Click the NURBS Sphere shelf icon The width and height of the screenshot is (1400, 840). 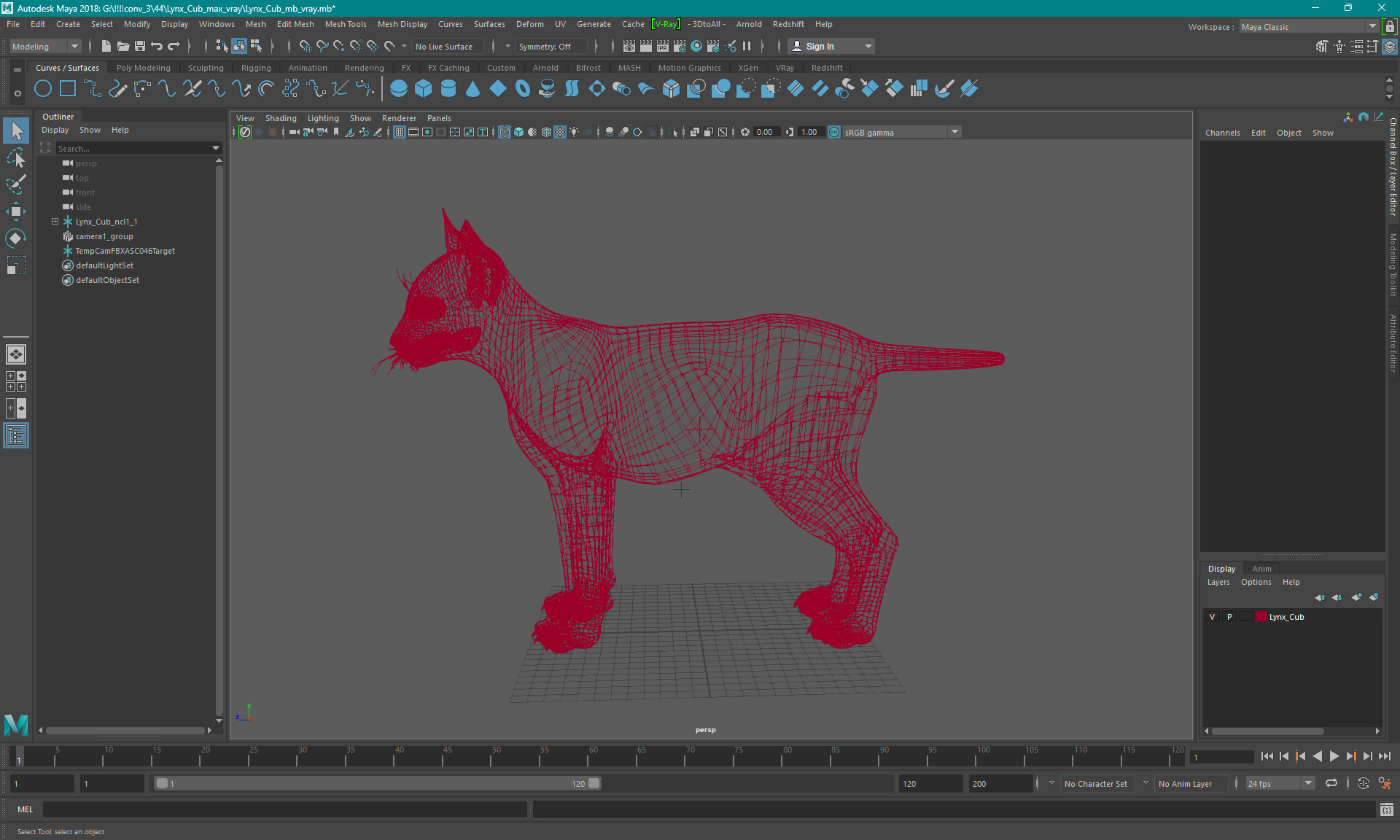[399, 89]
